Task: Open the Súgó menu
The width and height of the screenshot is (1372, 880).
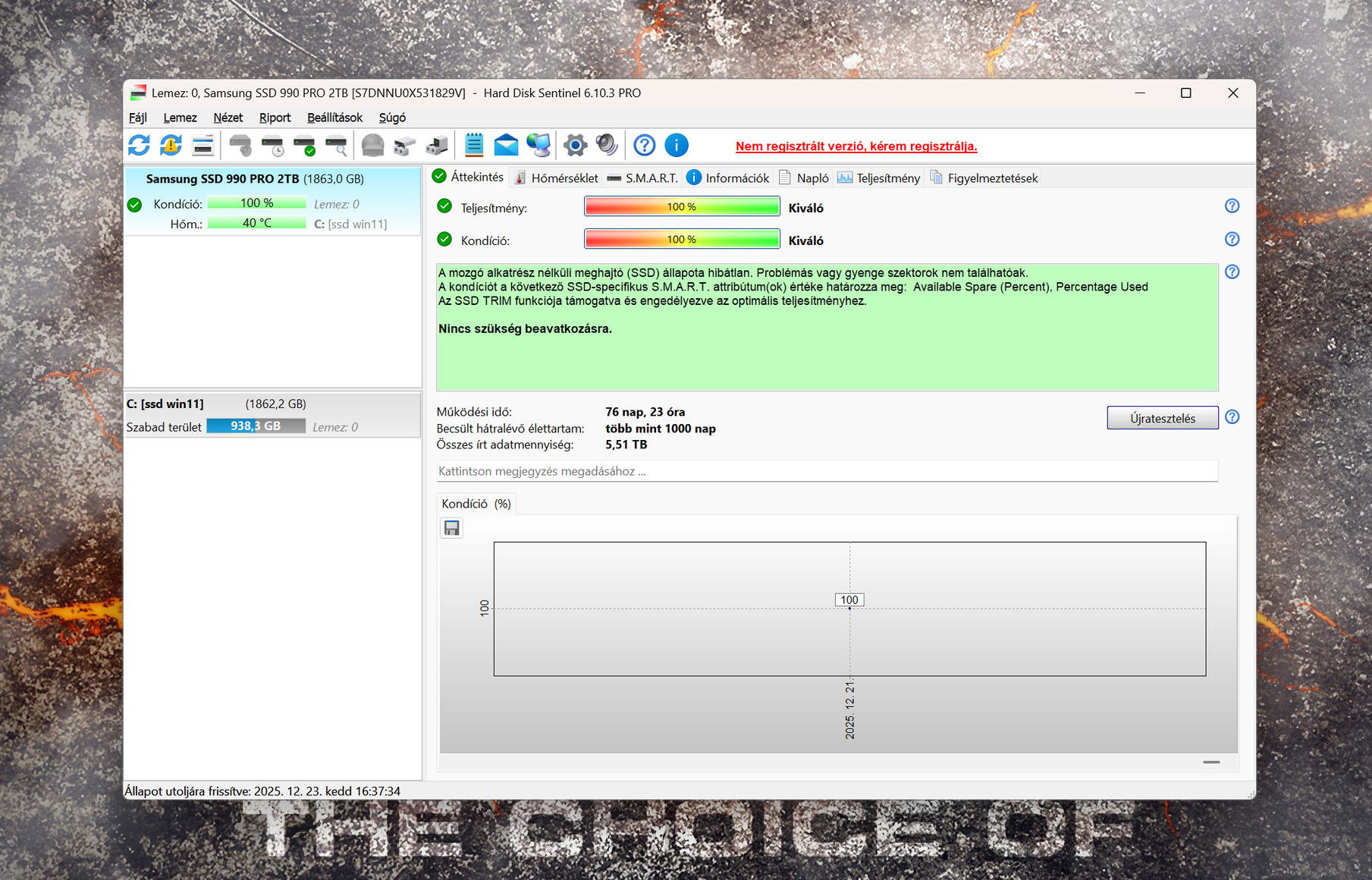Action: coord(392,118)
